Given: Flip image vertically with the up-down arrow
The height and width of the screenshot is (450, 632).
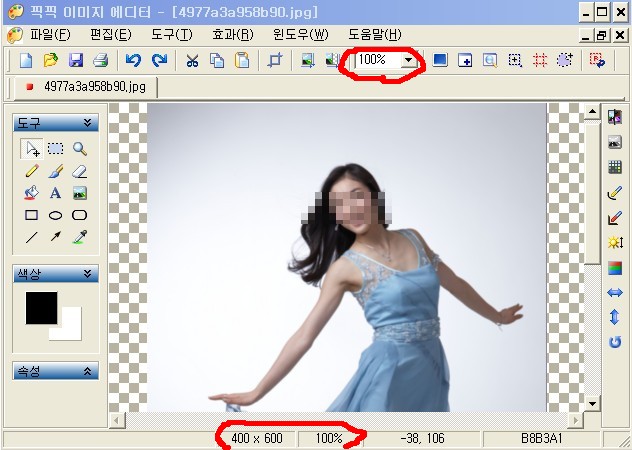Looking at the screenshot, I should [x=615, y=317].
